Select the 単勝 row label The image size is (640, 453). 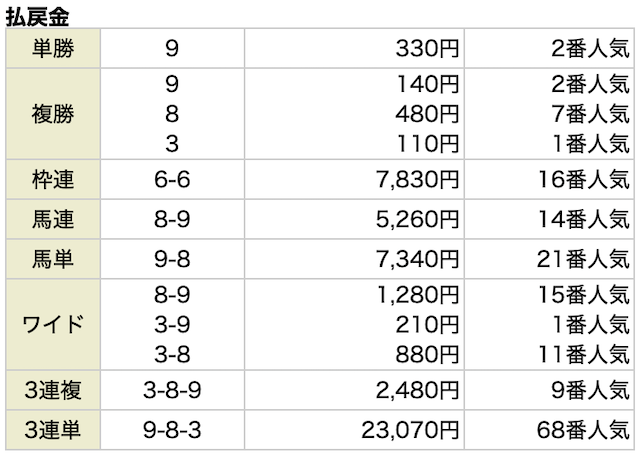tap(53, 47)
